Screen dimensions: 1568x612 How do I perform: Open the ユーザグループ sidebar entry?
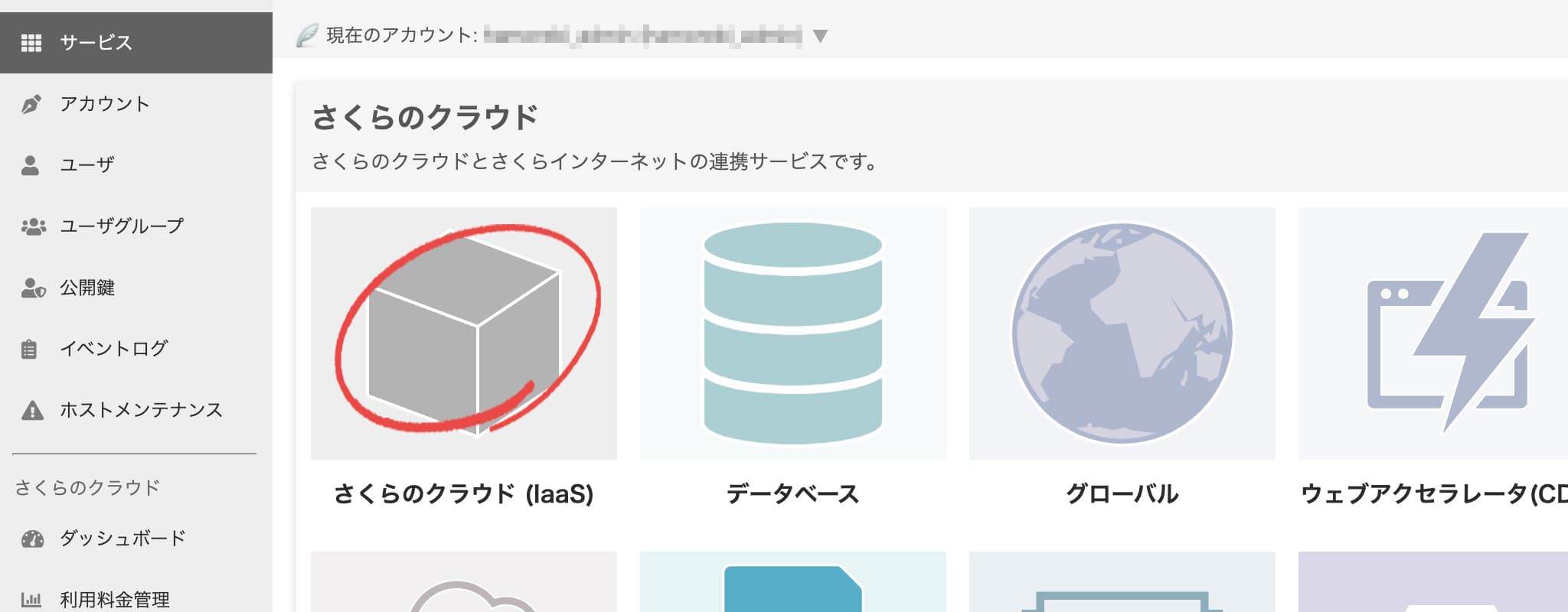[x=136, y=226]
